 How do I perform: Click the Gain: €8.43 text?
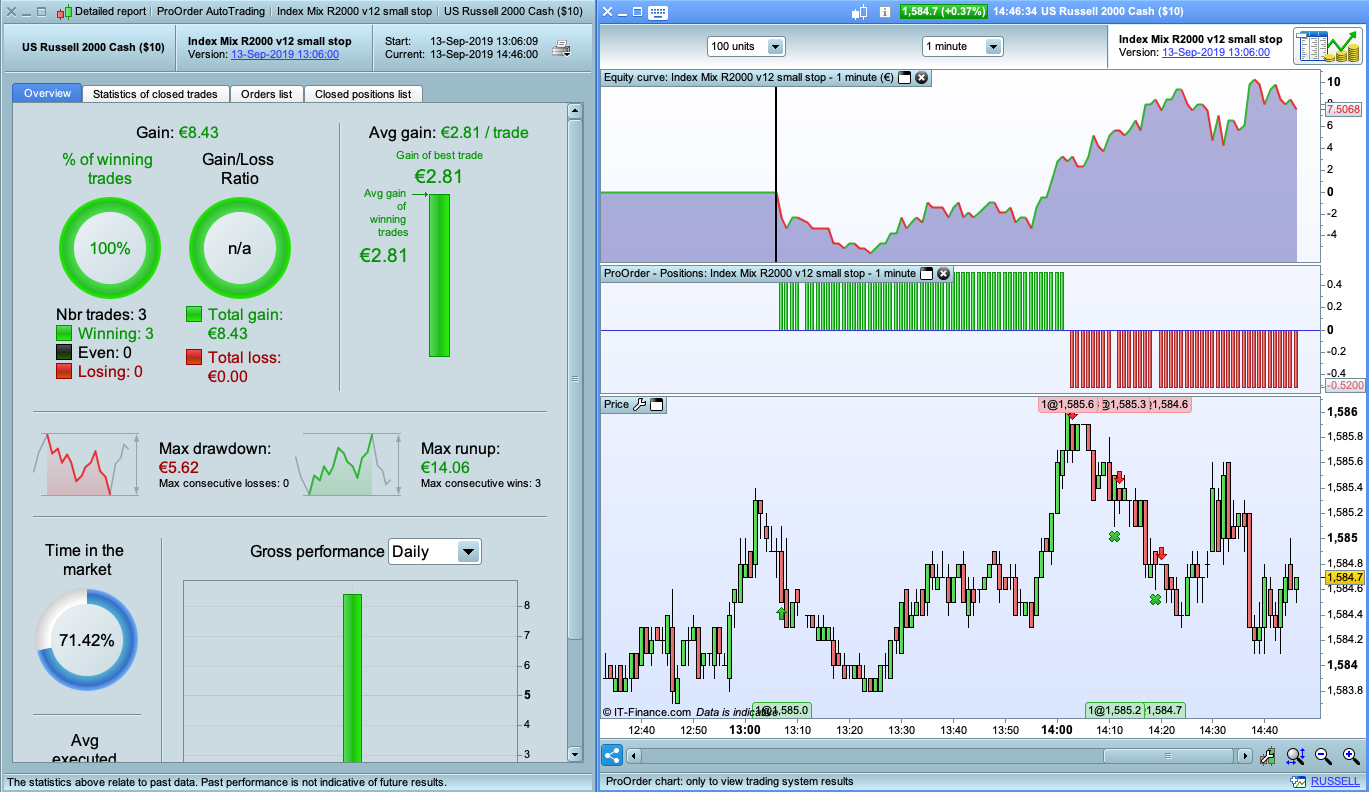[x=177, y=132]
